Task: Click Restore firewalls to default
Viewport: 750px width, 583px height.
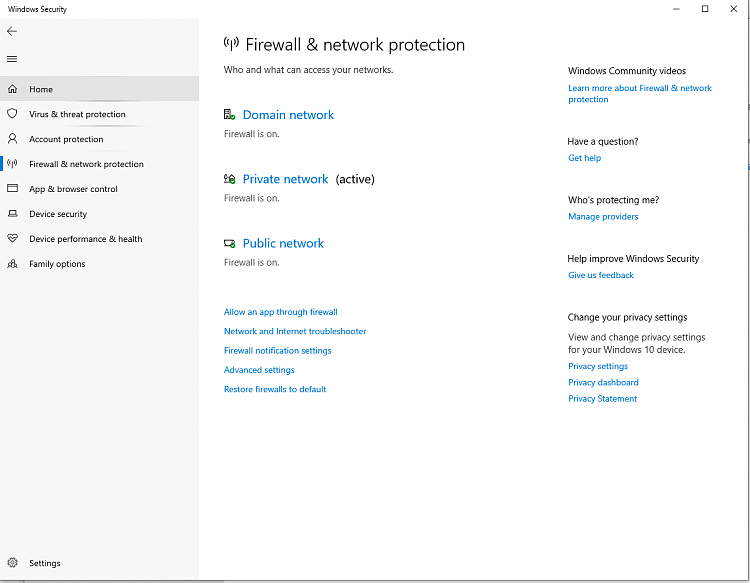Action: pyautogui.click(x=275, y=389)
